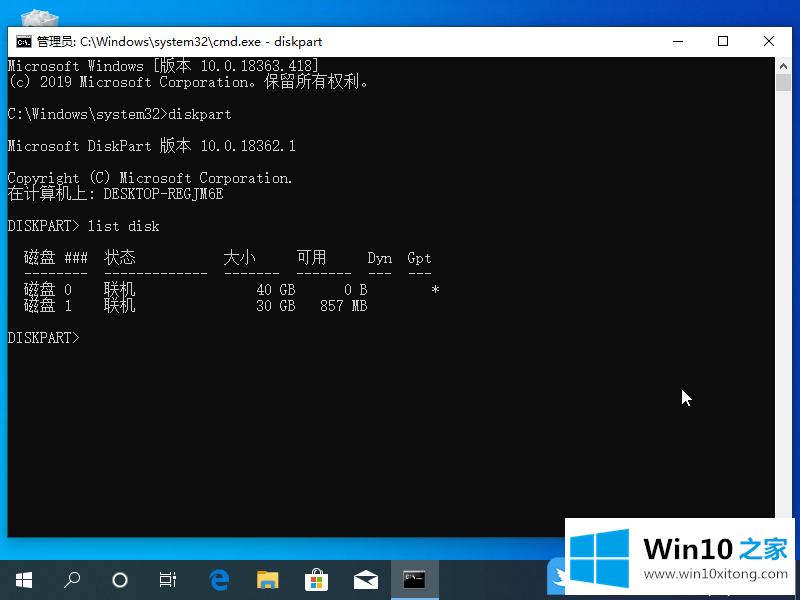
Task: Open Microsoft Store from taskbar
Action: tap(316, 580)
